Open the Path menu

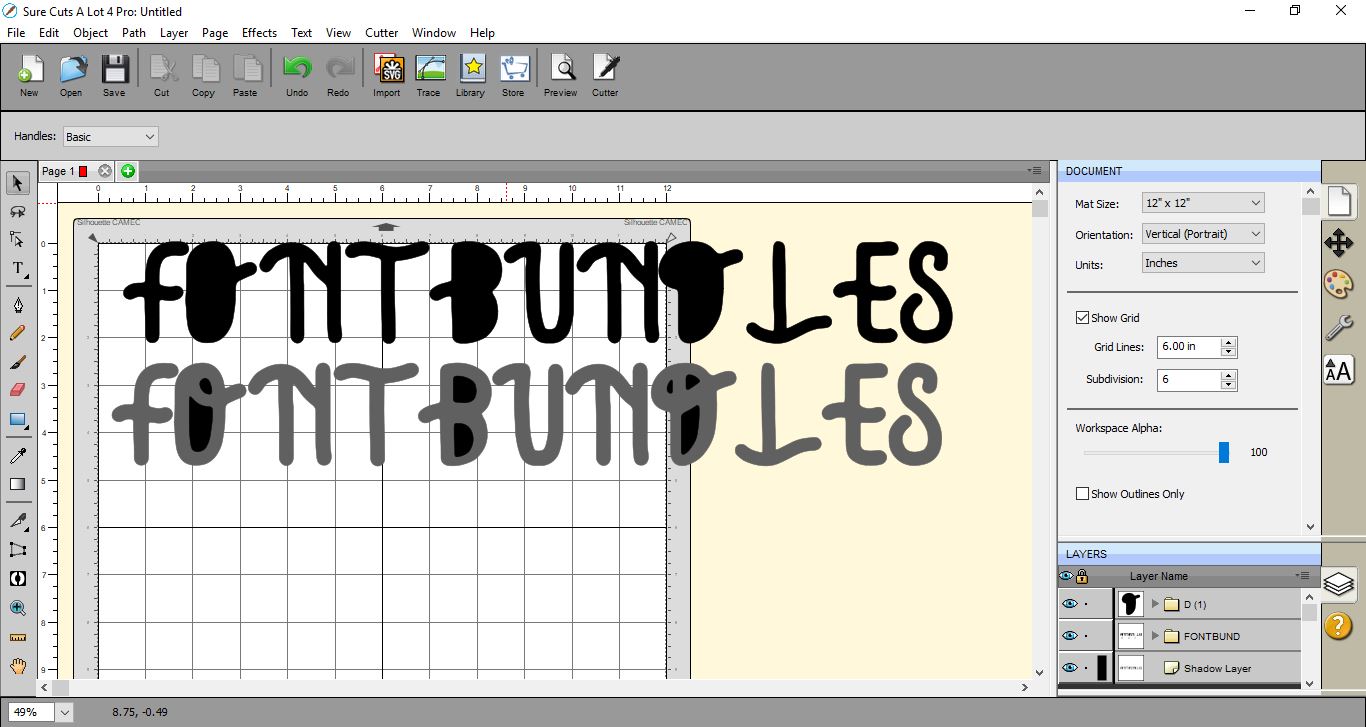[x=134, y=33]
